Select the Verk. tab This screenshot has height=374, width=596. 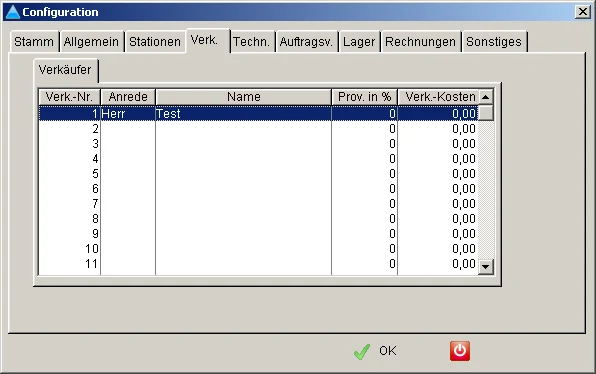click(x=208, y=40)
